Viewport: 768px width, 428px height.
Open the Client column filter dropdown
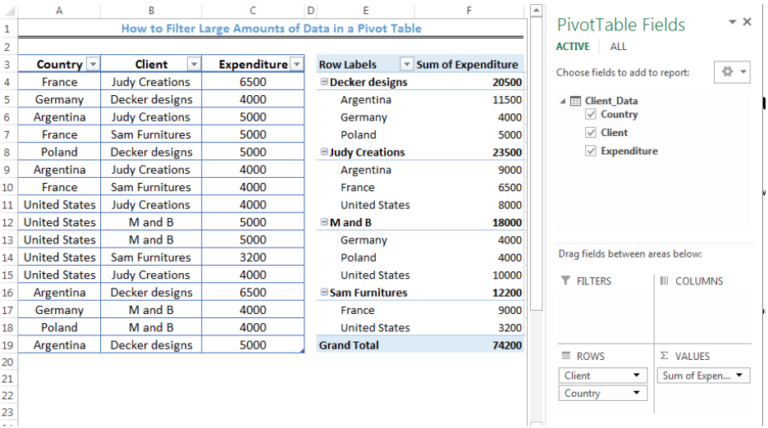pyautogui.click(x=194, y=64)
